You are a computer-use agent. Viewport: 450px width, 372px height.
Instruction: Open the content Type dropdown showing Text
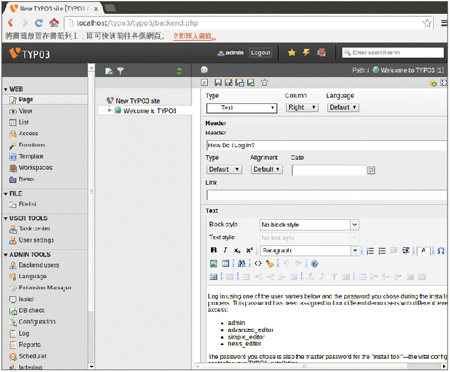point(242,108)
